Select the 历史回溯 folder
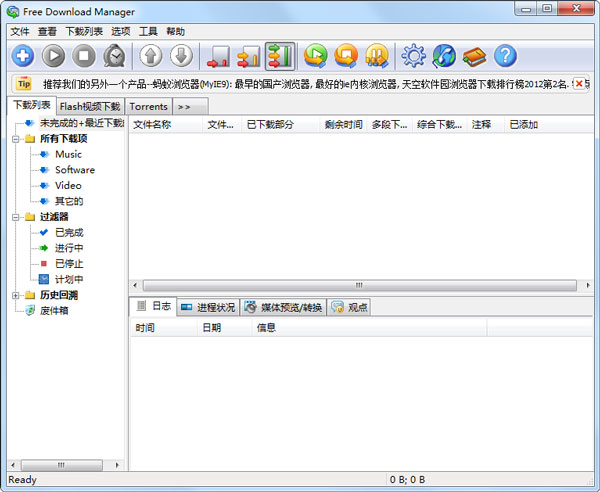 [59, 295]
